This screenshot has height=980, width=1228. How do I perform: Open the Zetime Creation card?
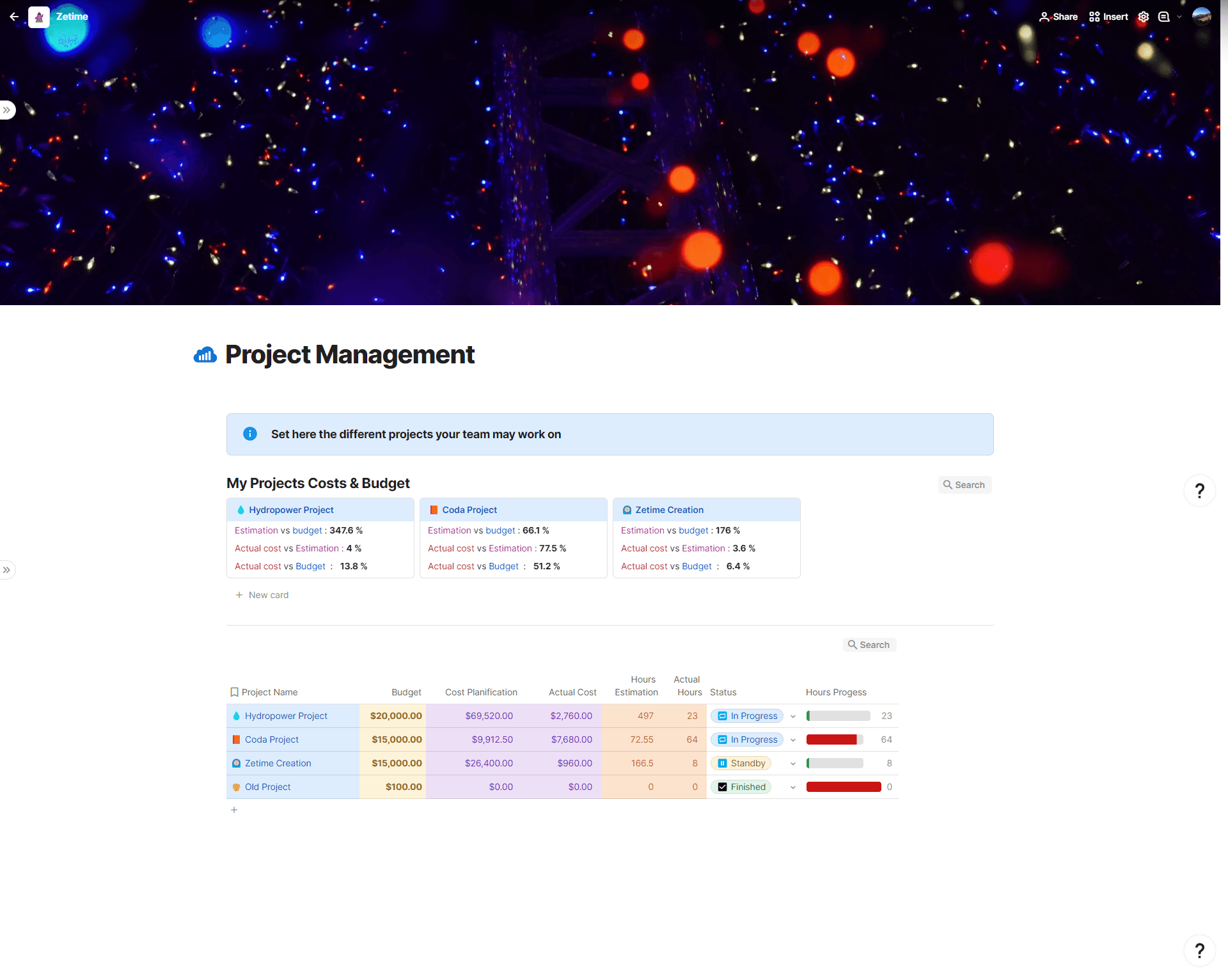(x=707, y=538)
